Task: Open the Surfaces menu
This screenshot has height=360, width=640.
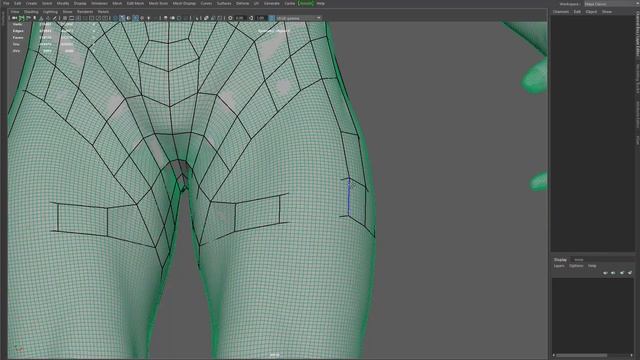Action: [224, 3]
